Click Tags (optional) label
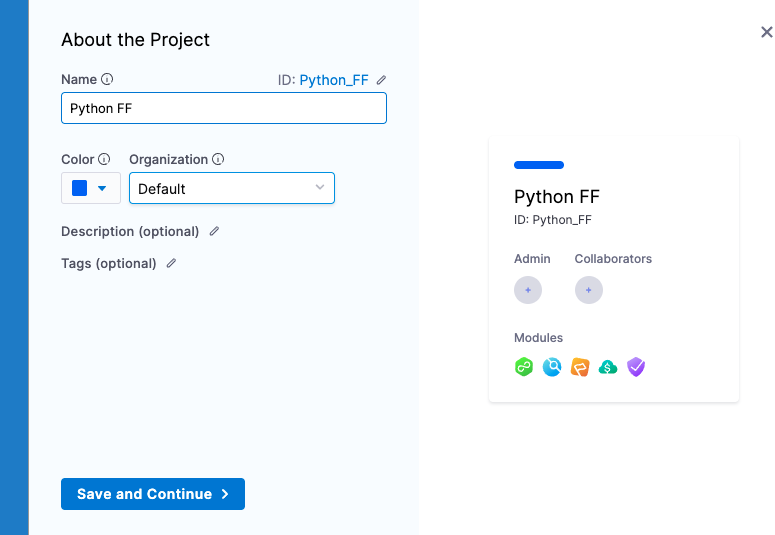 click(109, 263)
